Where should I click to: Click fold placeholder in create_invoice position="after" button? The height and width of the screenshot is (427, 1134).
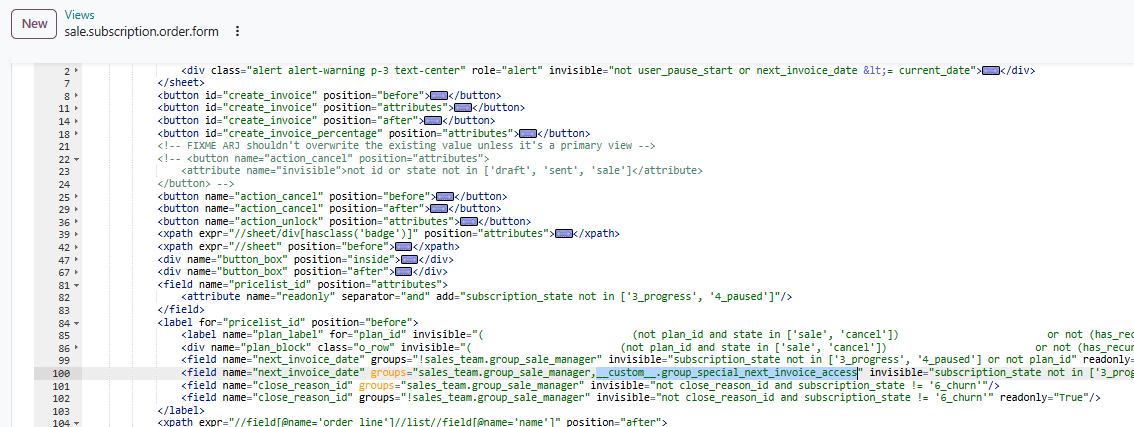[x=433, y=121]
